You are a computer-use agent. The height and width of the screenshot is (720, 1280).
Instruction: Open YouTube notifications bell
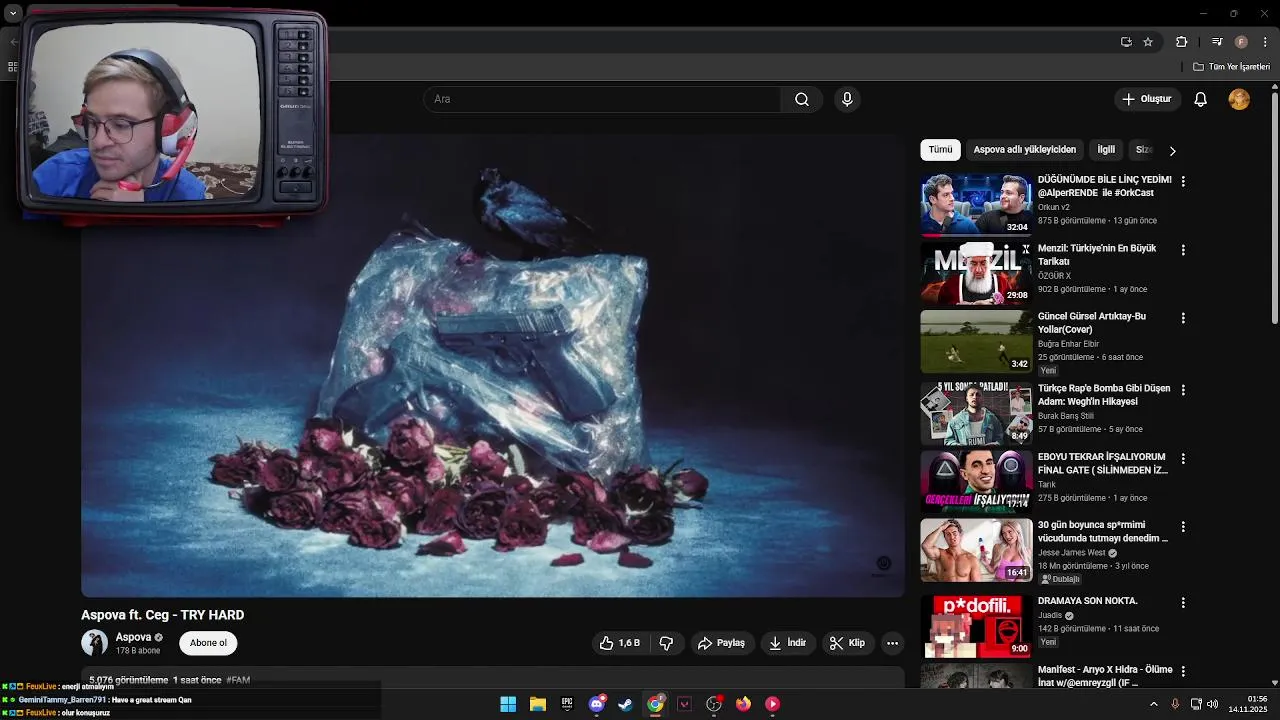pyautogui.click(x=1201, y=99)
